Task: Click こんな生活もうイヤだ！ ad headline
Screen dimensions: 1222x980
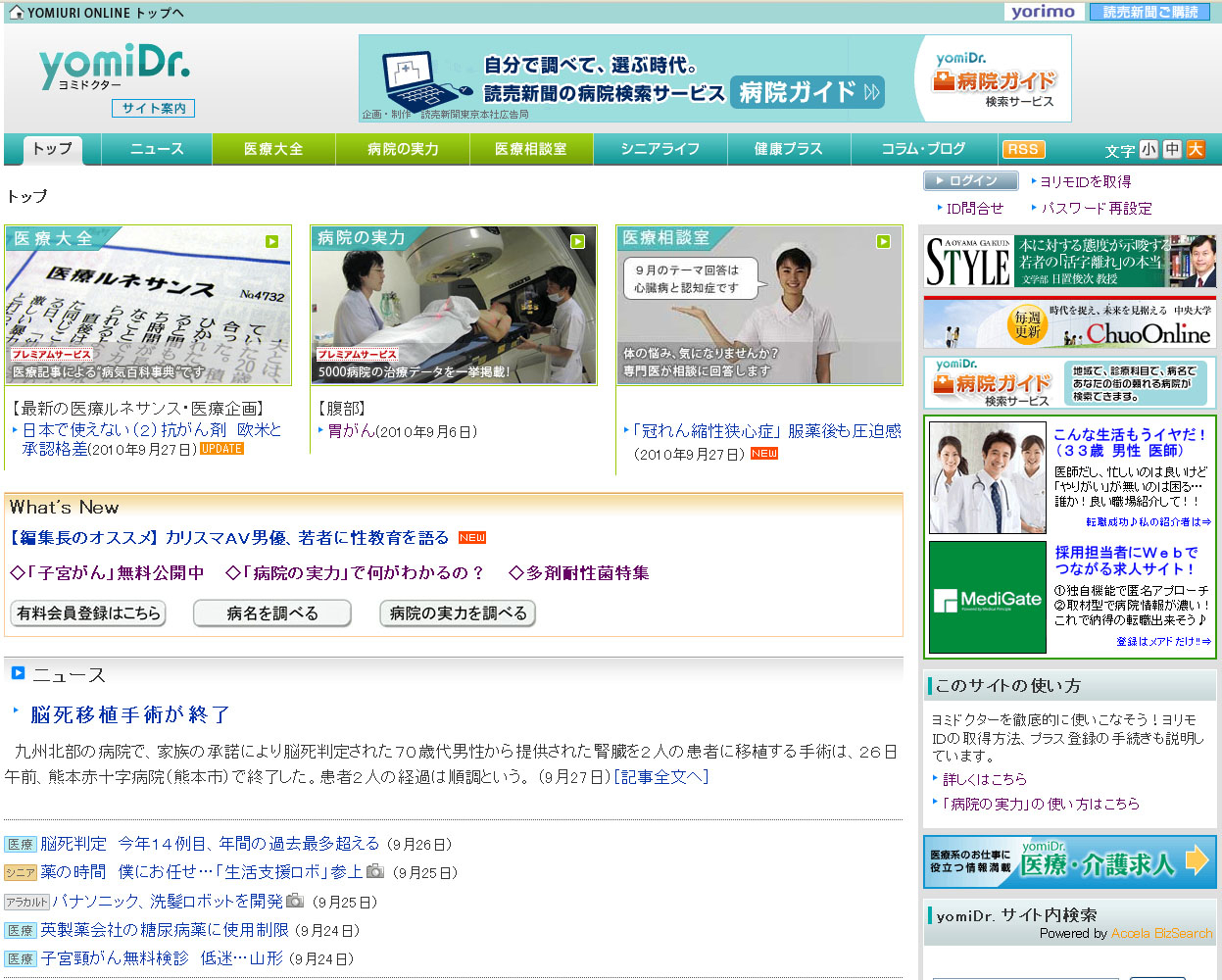Action: click(x=1130, y=442)
